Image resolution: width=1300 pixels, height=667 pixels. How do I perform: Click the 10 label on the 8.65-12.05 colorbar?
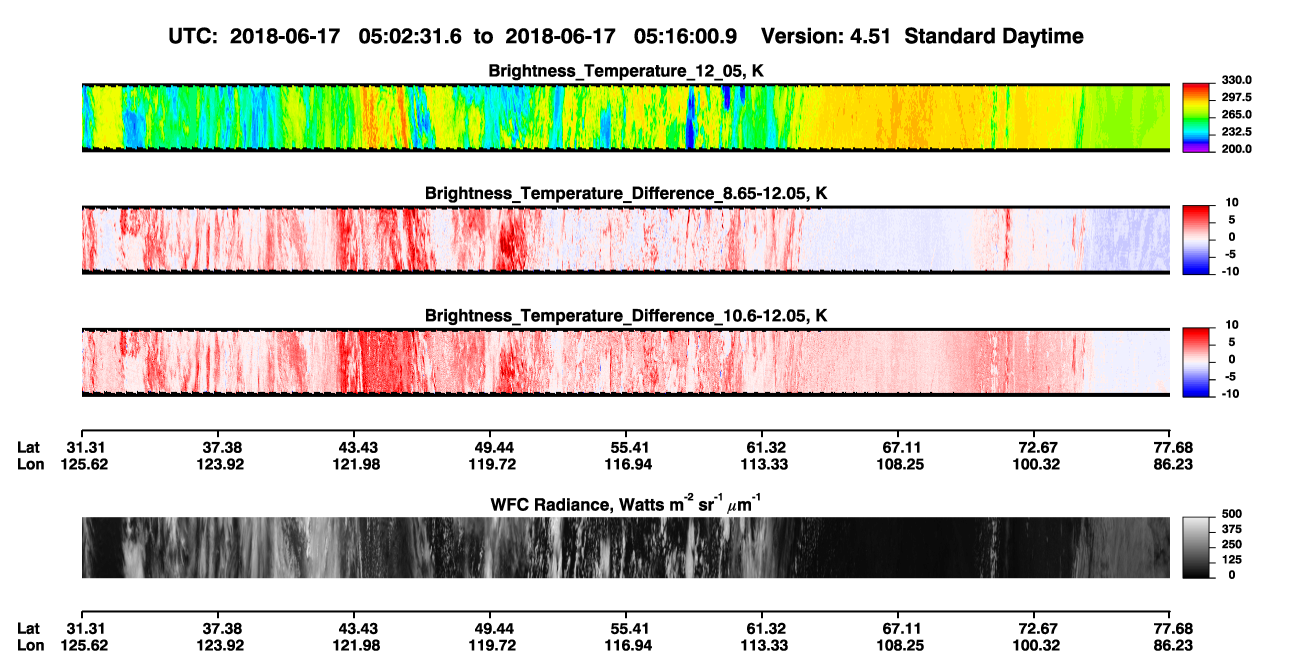[1230, 202]
